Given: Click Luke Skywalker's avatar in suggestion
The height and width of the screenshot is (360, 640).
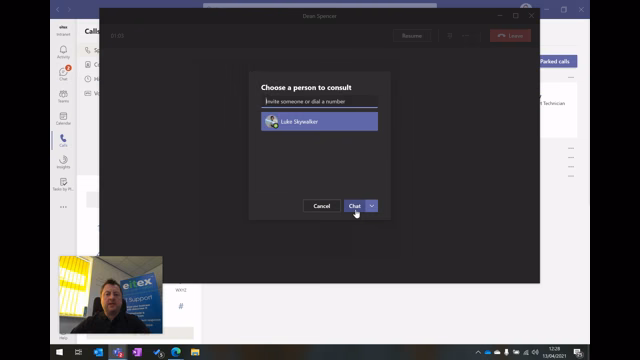Looking at the screenshot, I should [x=271, y=122].
